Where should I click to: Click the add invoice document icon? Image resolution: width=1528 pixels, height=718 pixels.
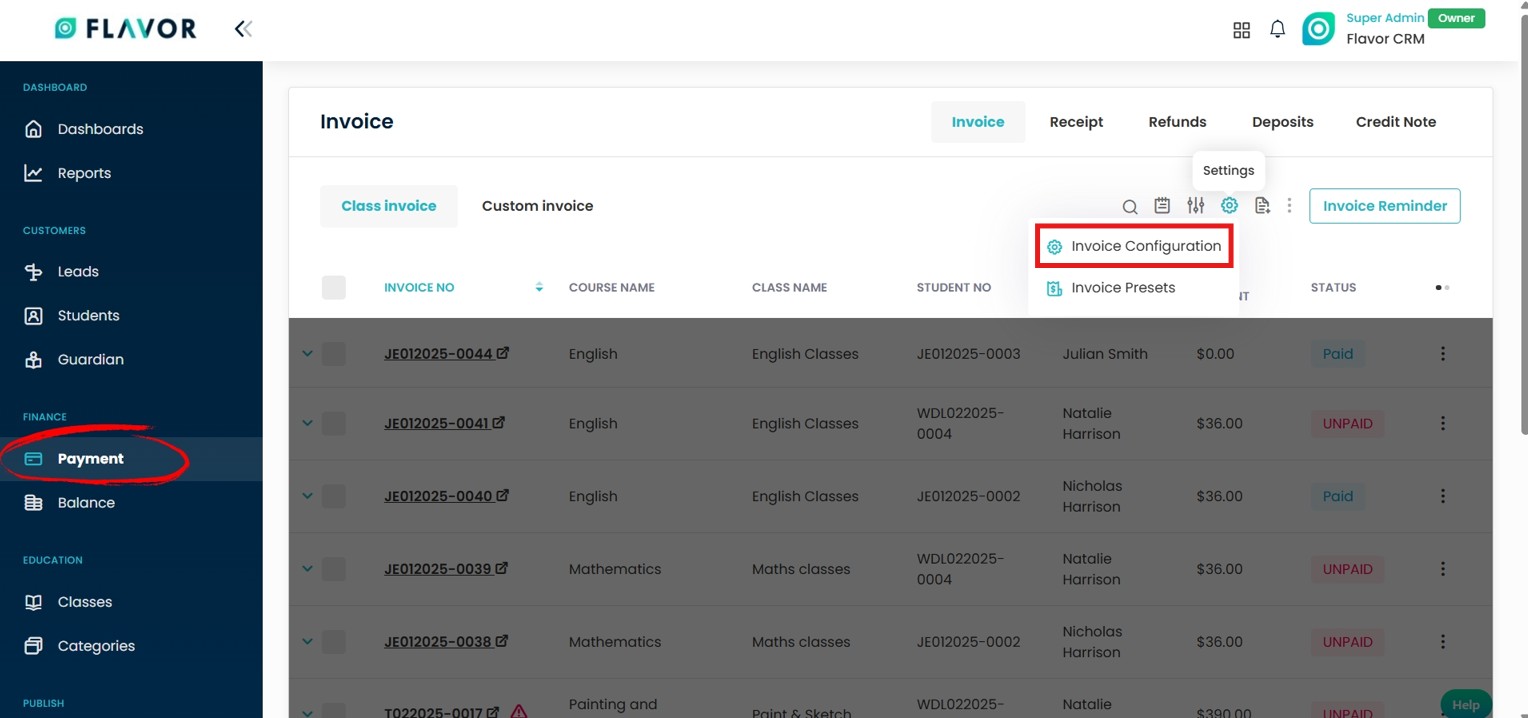pyautogui.click(x=1262, y=206)
